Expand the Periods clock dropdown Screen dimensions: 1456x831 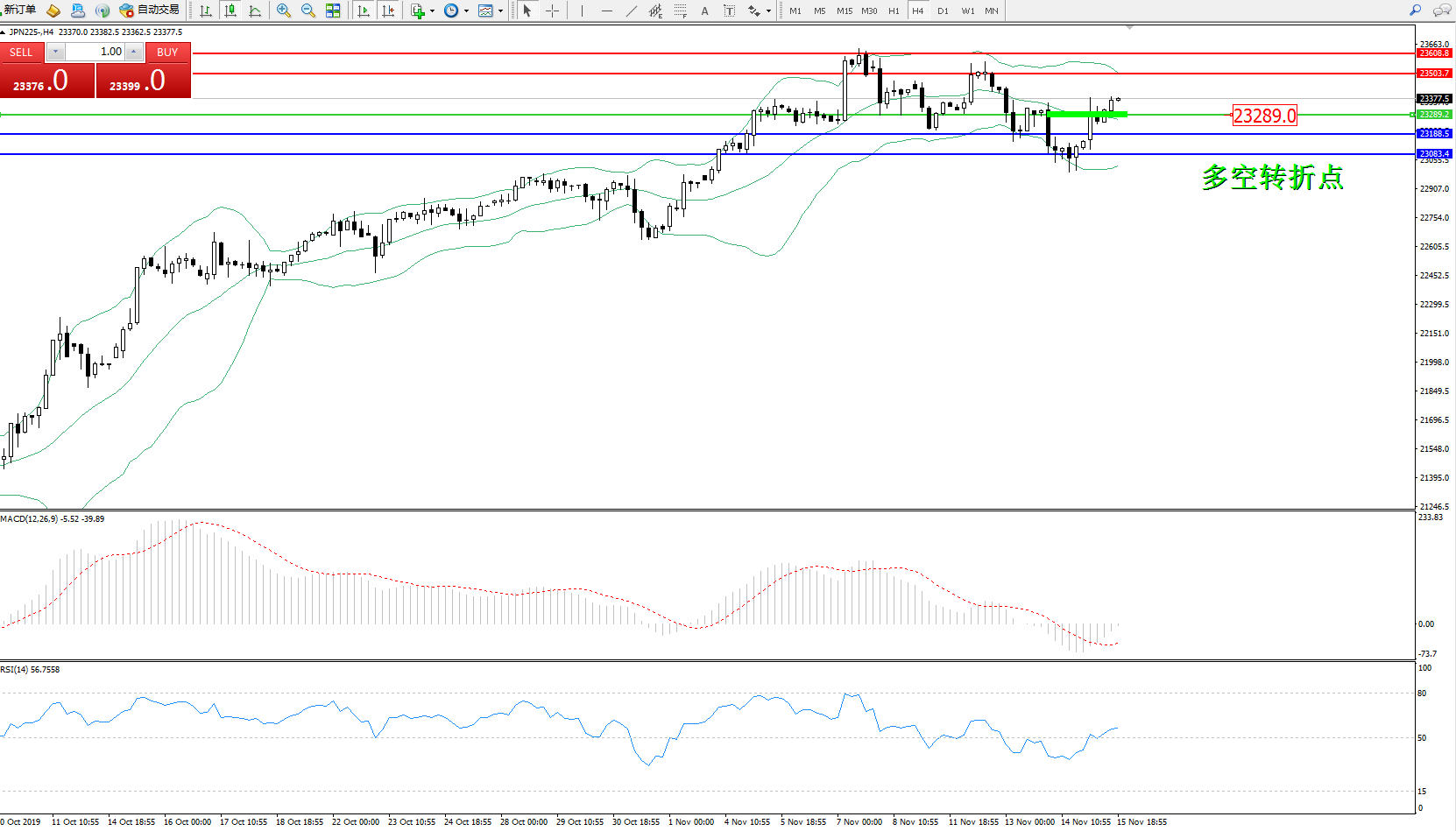click(466, 11)
